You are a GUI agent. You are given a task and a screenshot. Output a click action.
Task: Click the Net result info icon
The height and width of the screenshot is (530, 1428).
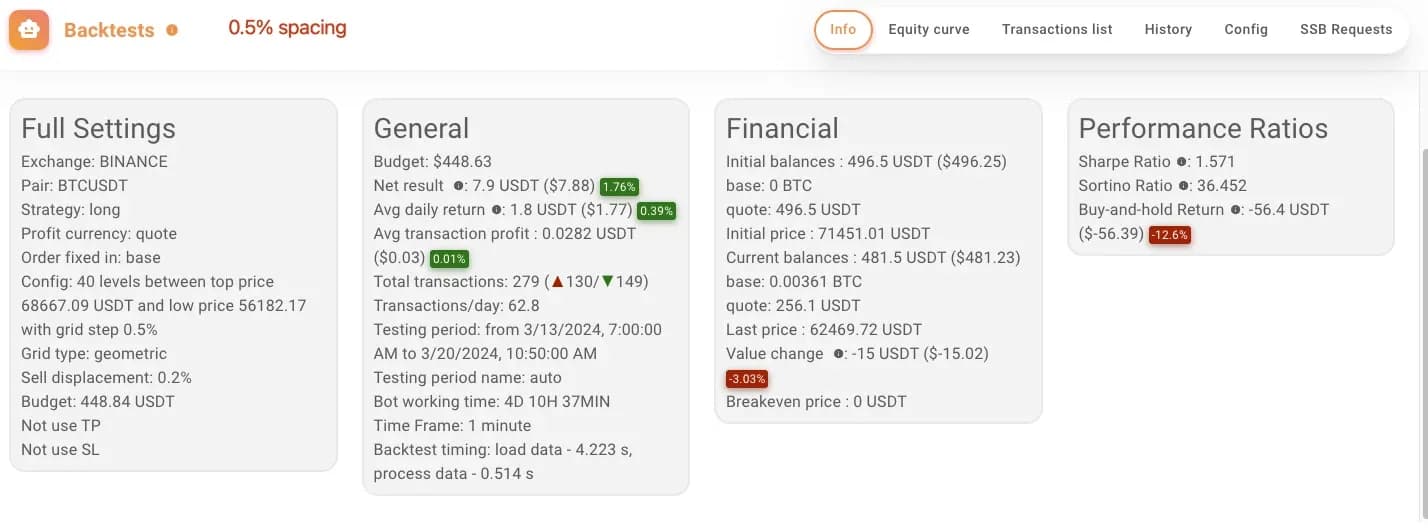(458, 186)
